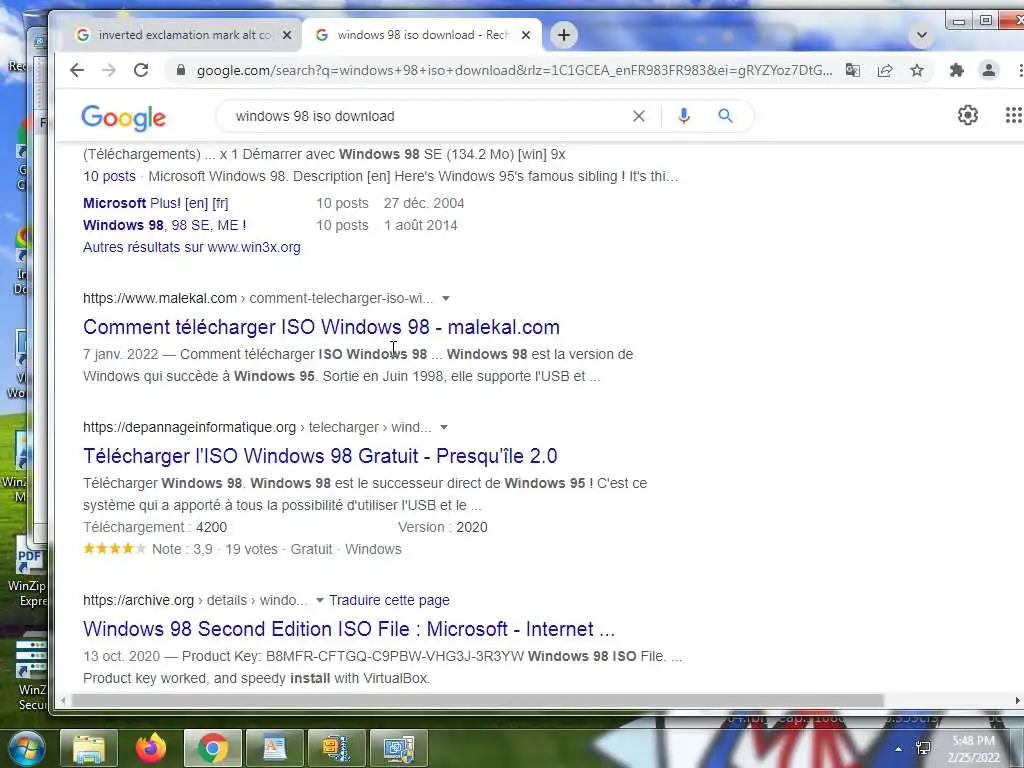Clear the search box with the X icon
The image size is (1024, 768).
(639, 116)
